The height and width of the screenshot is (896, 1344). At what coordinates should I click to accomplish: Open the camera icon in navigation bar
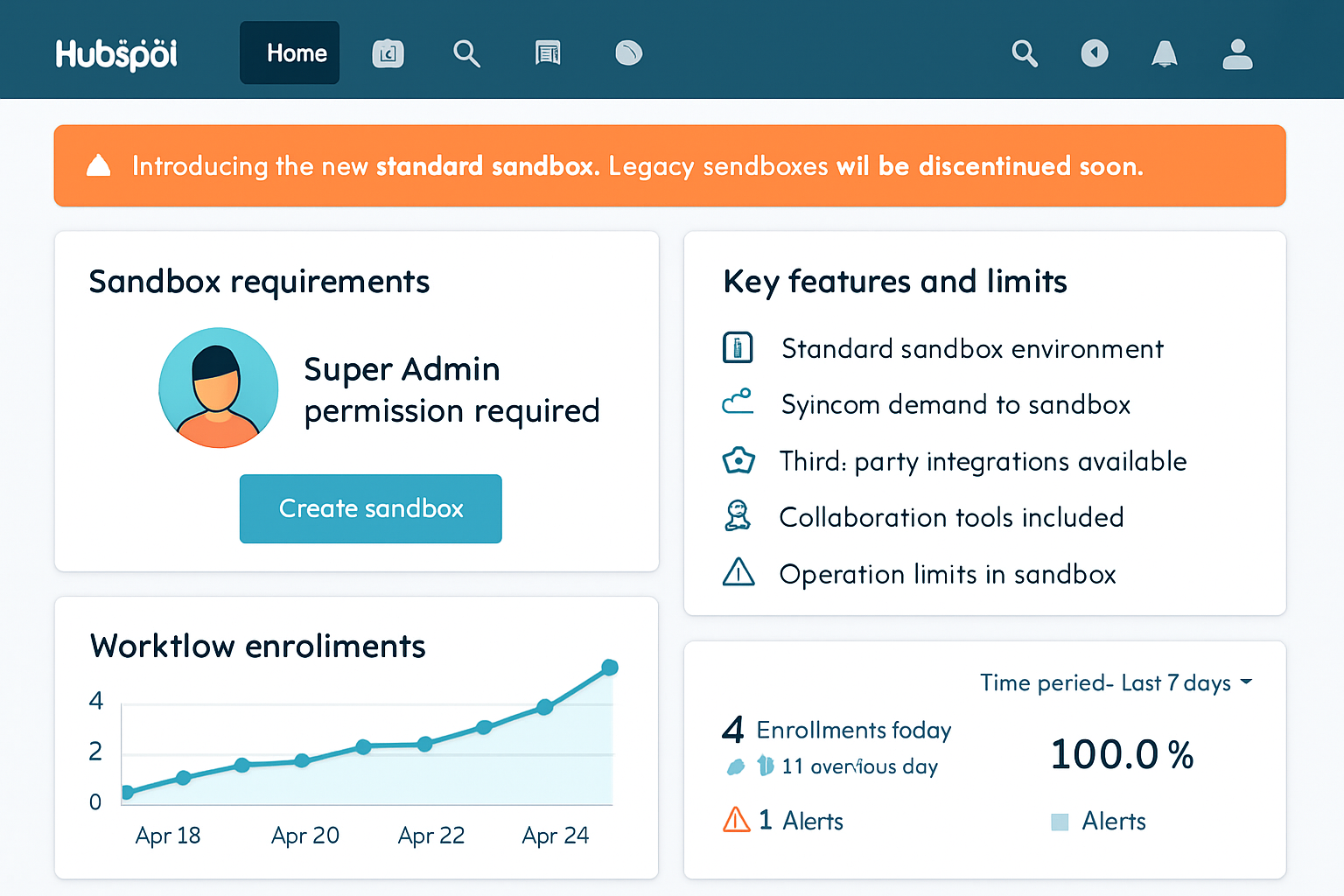point(388,54)
